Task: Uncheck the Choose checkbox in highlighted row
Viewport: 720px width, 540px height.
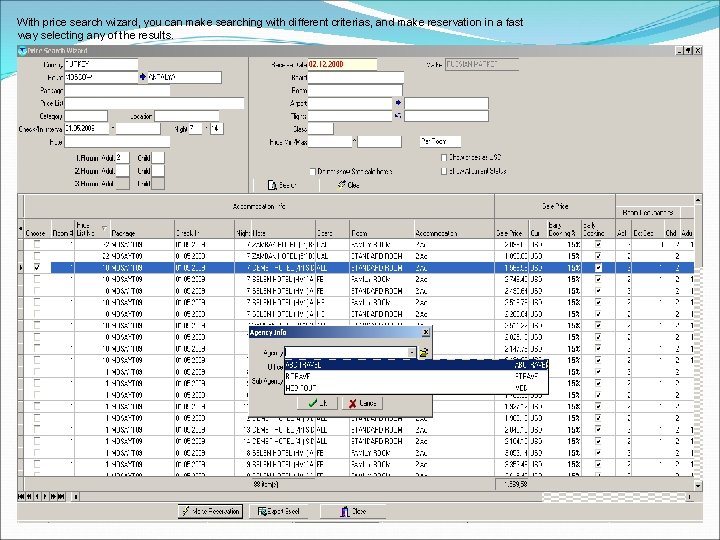Action: (x=37, y=267)
